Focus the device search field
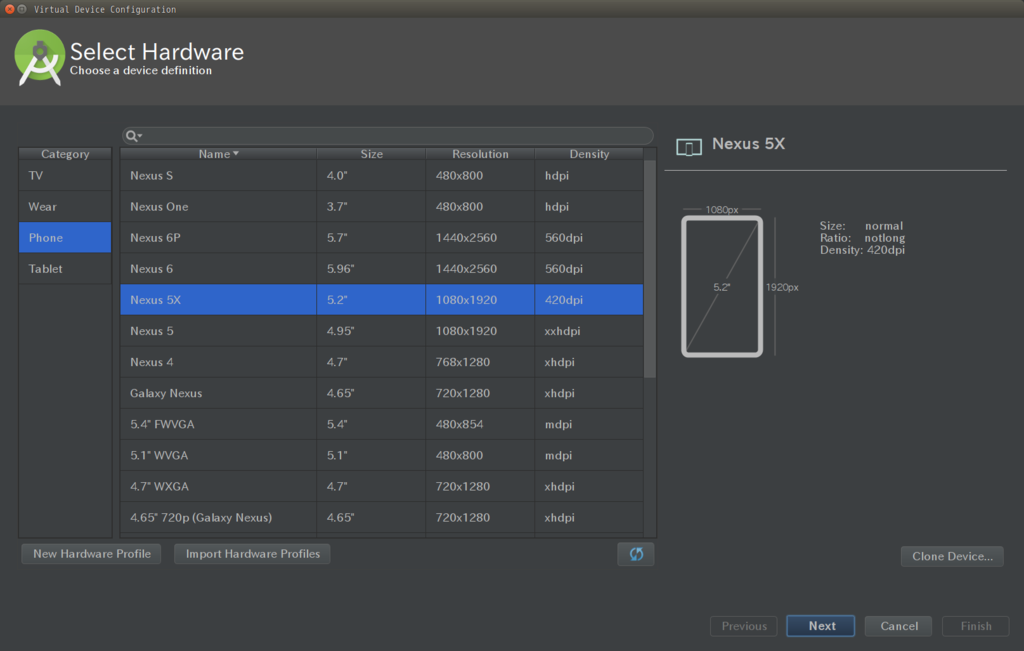Screen dimensions: 1024x651 pos(387,136)
